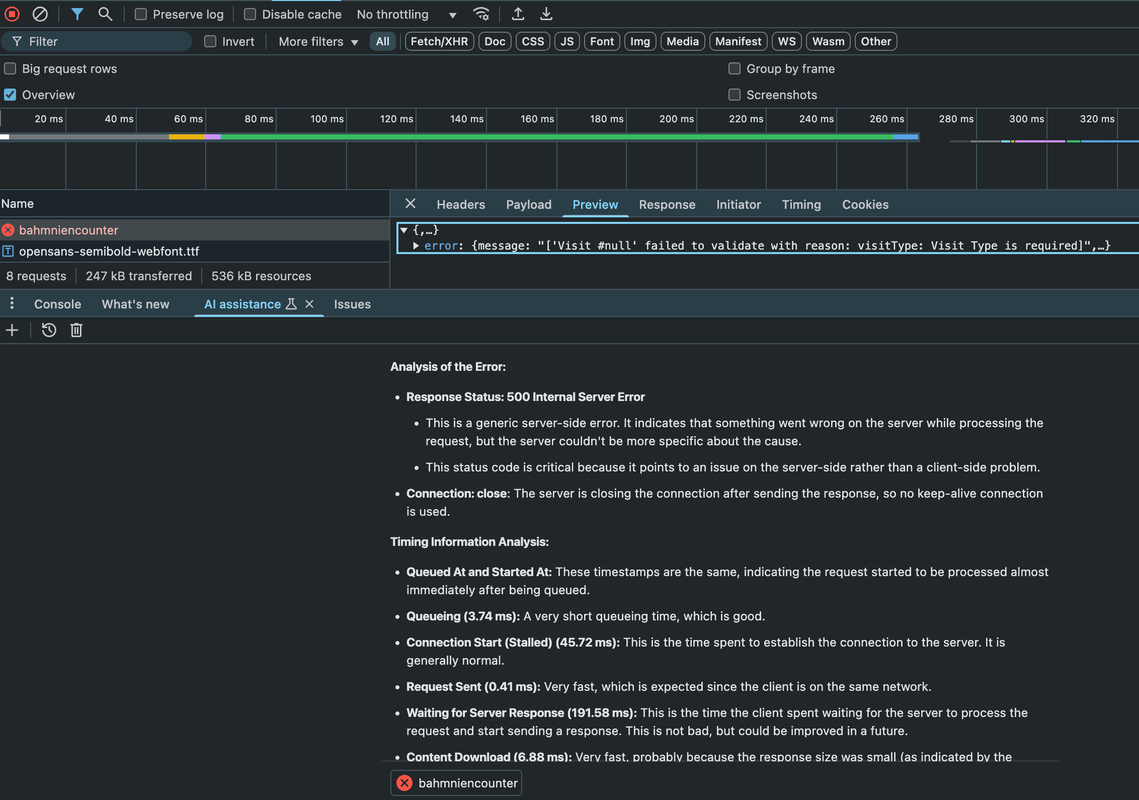Clear the network log
Screen dimensions: 1139x800
pos(40,14)
